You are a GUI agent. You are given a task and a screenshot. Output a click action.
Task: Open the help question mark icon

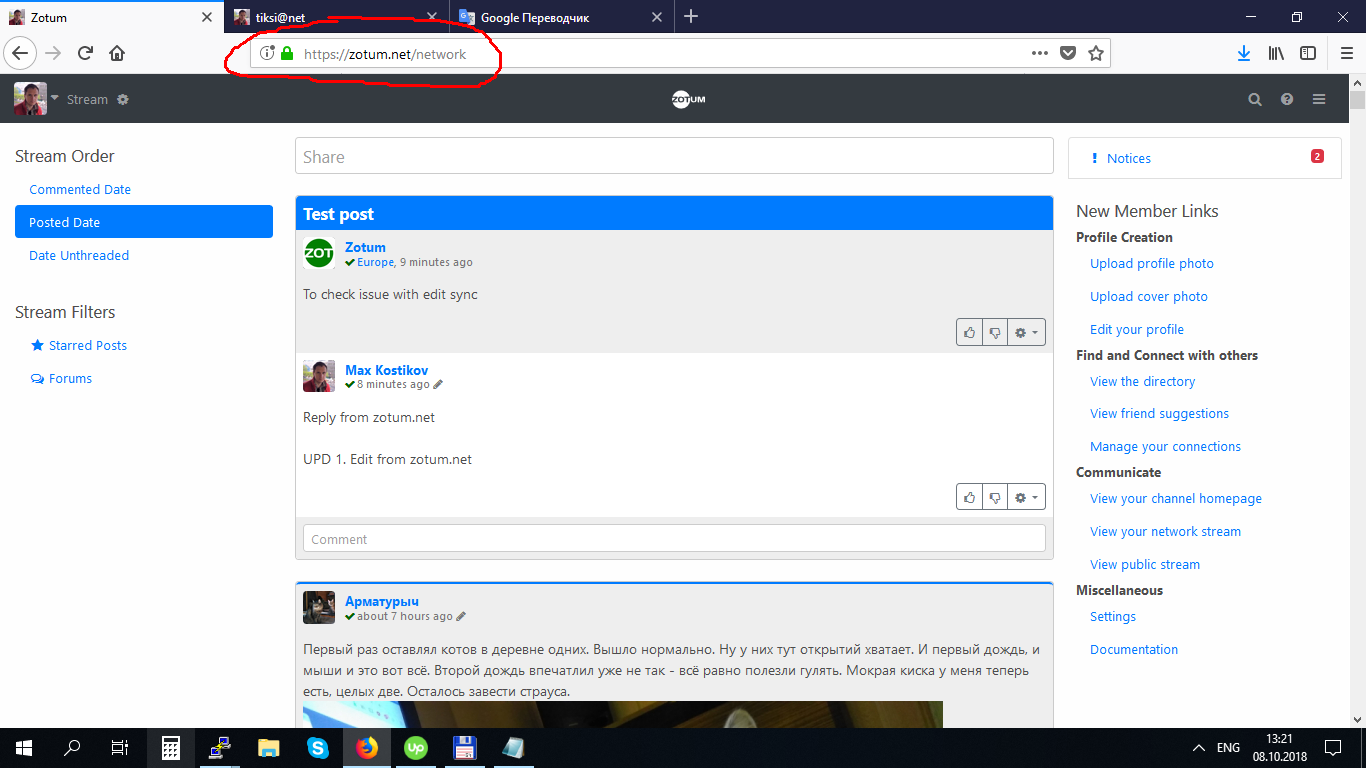(1287, 100)
